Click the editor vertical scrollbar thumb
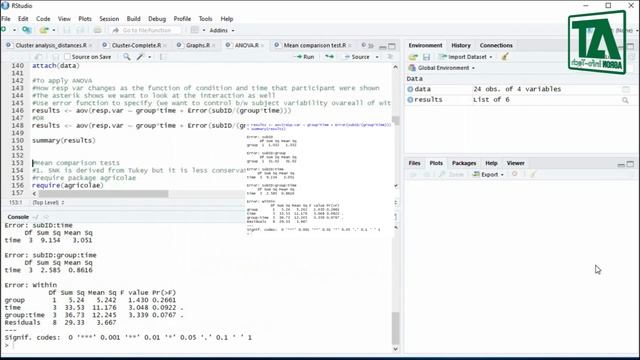This screenshot has height=360, width=640. 395,120
